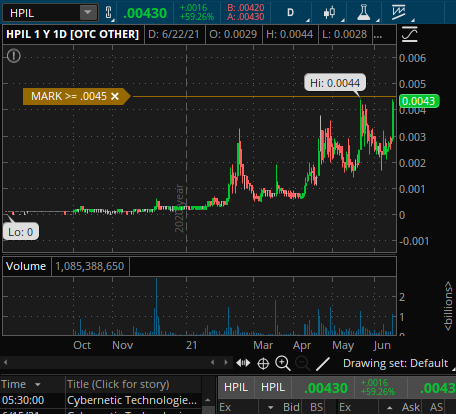Click the +59.26% change in header

click(x=197, y=17)
